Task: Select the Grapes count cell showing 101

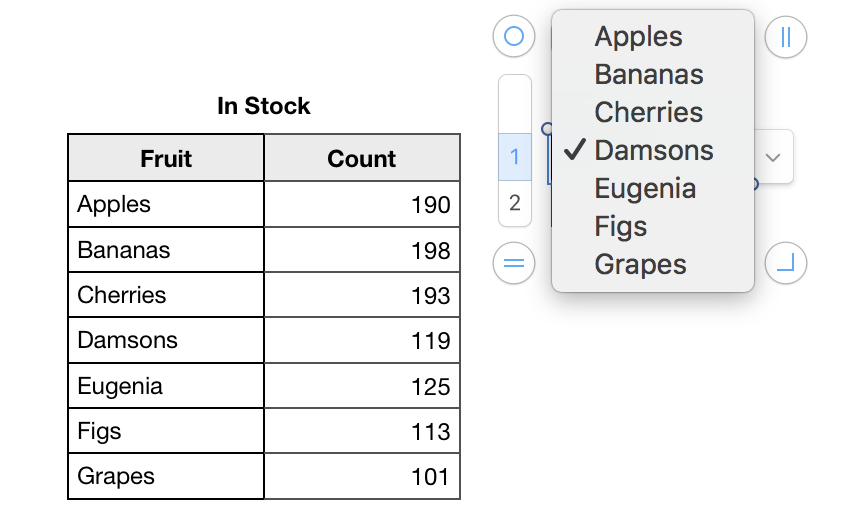Action: click(x=362, y=477)
